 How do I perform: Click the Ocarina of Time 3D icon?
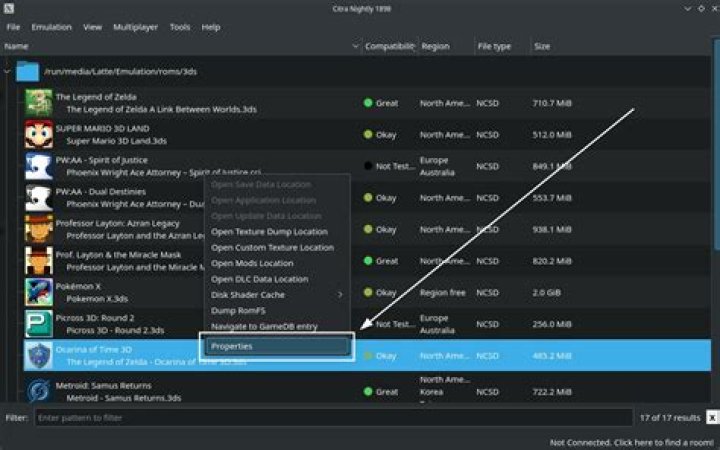click(x=38, y=356)
